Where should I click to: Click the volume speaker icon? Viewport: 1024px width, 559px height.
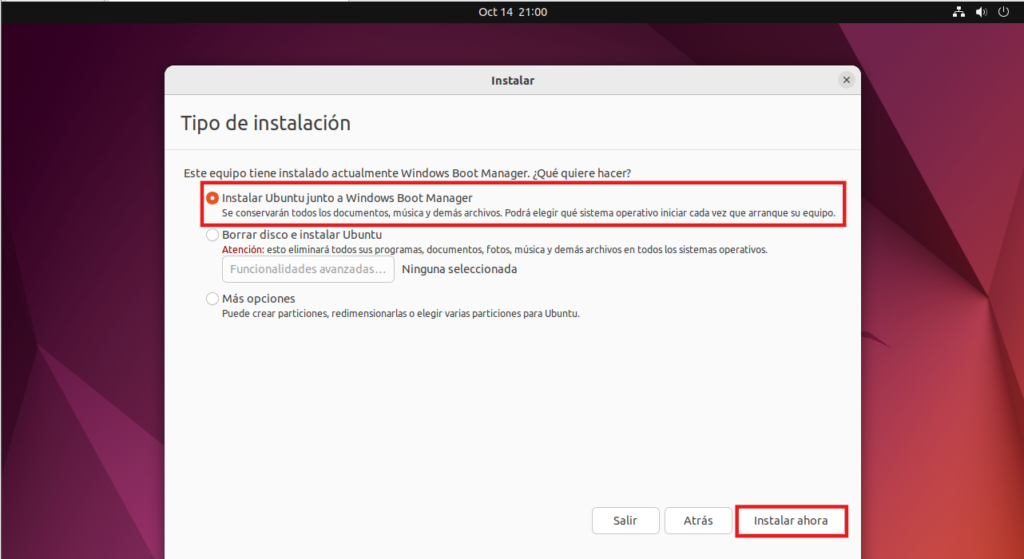pos(981,12)
